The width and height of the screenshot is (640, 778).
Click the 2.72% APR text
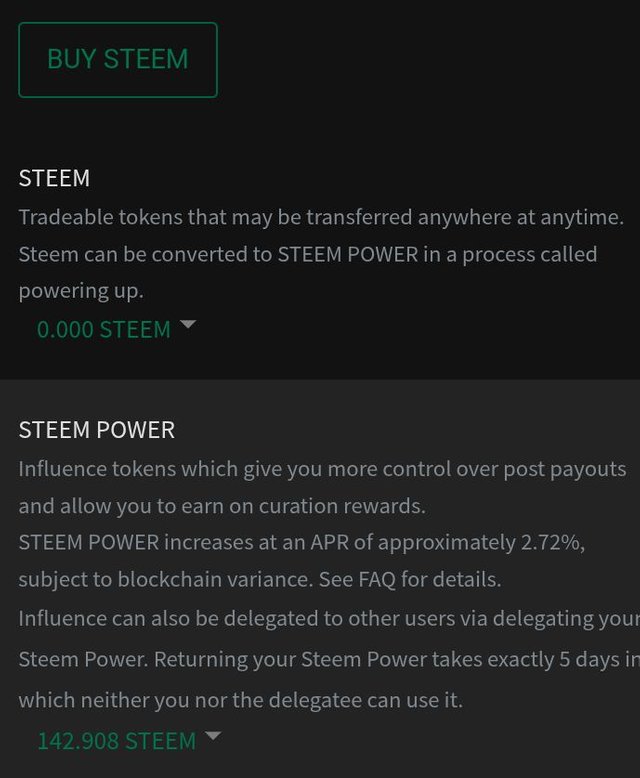[552, 543]
